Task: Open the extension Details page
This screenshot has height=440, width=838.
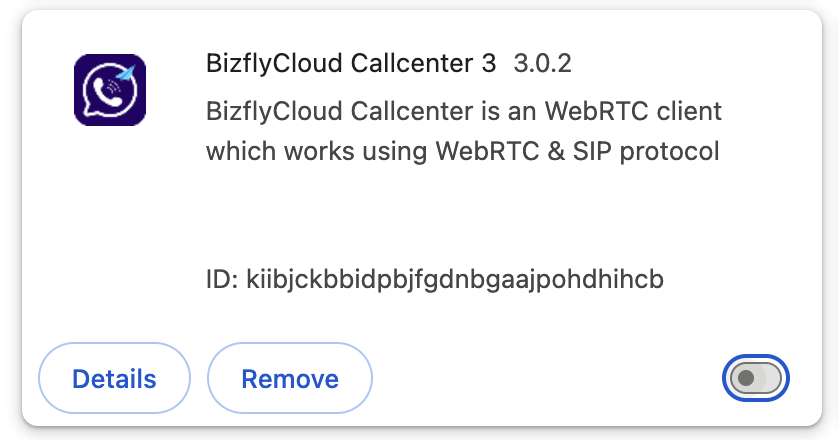Action: click(x=114, y=380)
